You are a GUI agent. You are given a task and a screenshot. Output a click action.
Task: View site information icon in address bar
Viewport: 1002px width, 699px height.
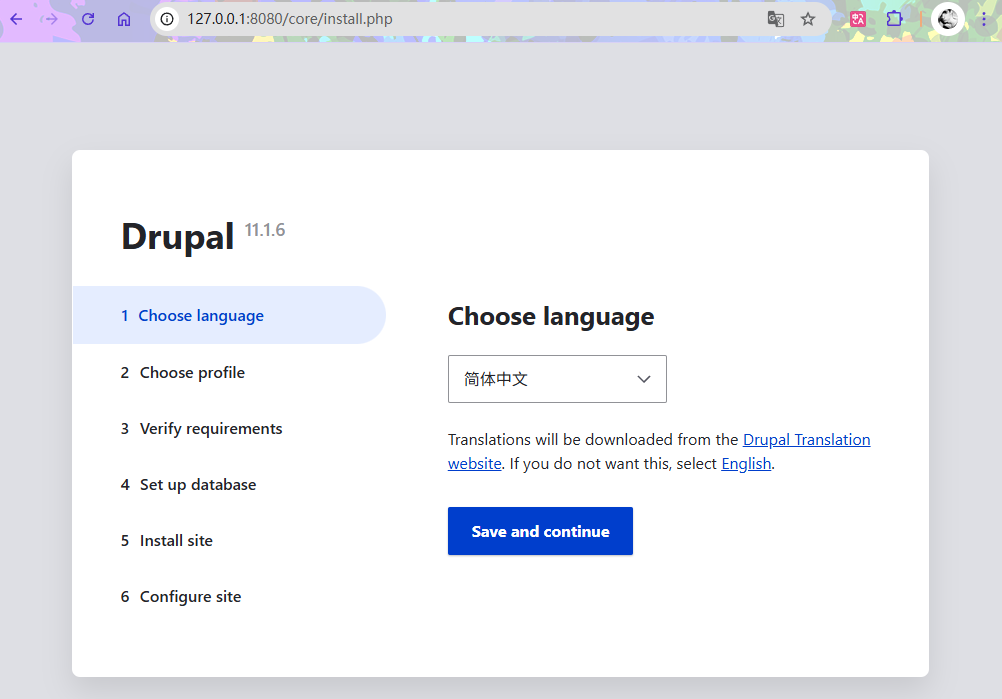pyautogui.click(x=167, y=19)
